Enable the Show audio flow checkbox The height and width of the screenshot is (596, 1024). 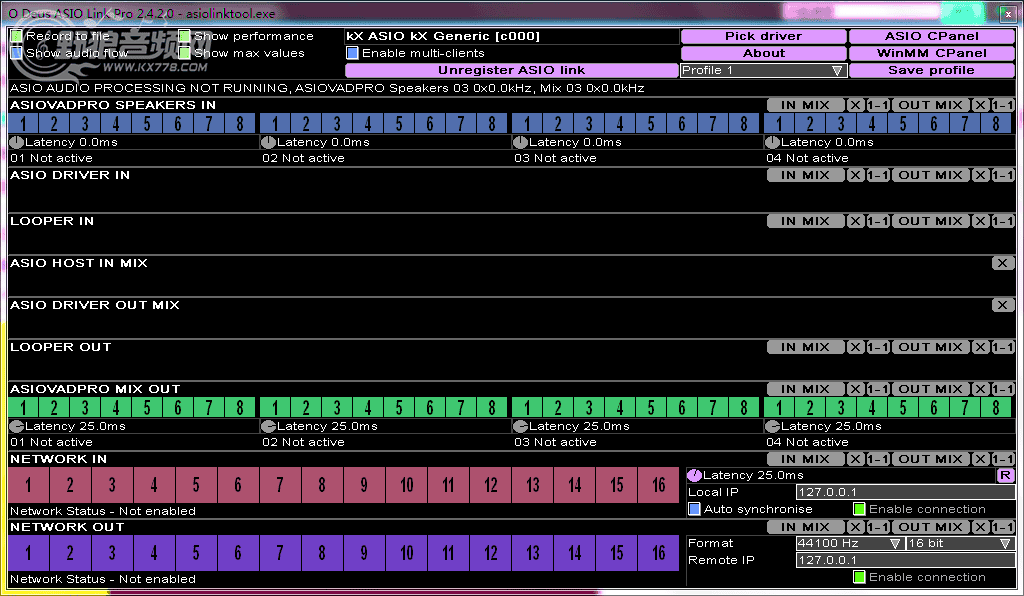point(17,53)
